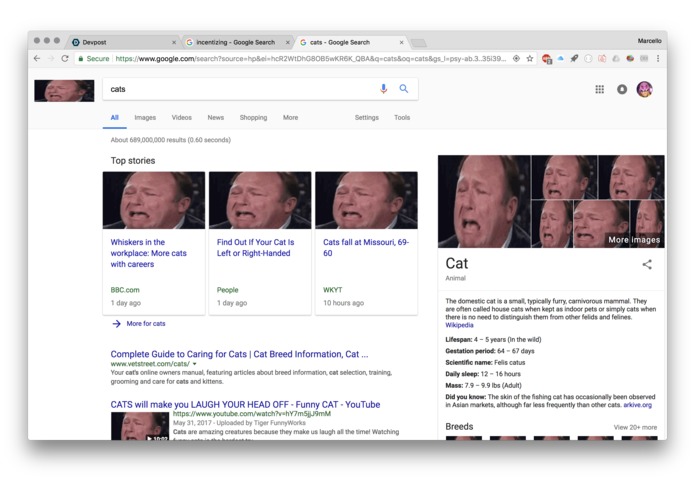Click the Lifespan fact line

click(493, 339)
